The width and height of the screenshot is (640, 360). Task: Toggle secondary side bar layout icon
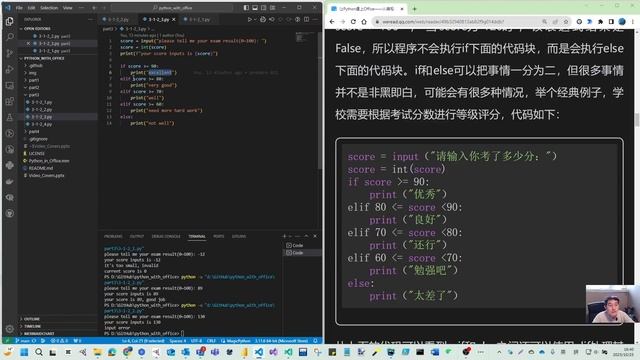click(x=264, y=8)
